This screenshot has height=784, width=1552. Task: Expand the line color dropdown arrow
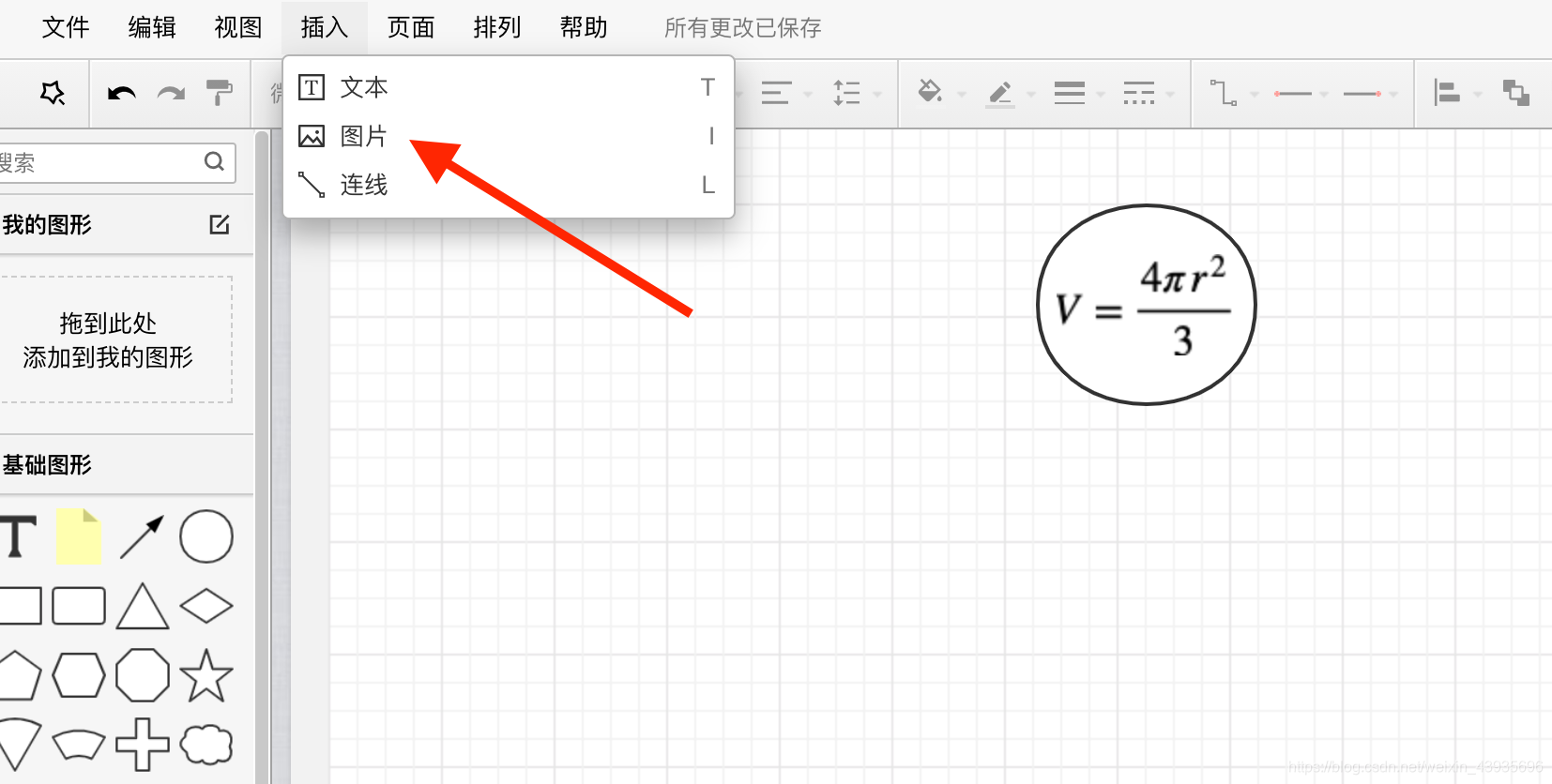point(1030,94)
